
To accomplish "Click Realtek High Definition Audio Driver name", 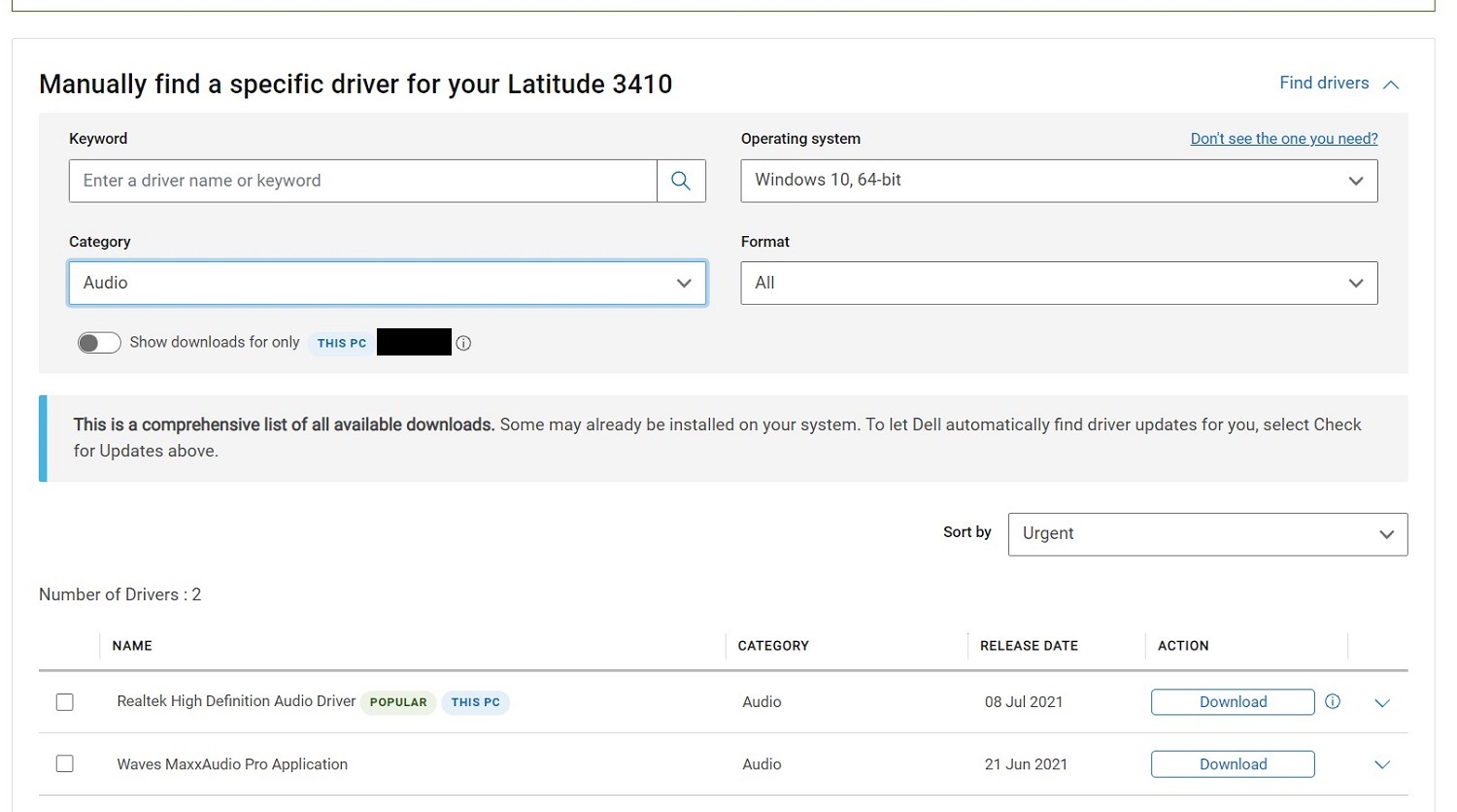I will (x=236, y=701).
